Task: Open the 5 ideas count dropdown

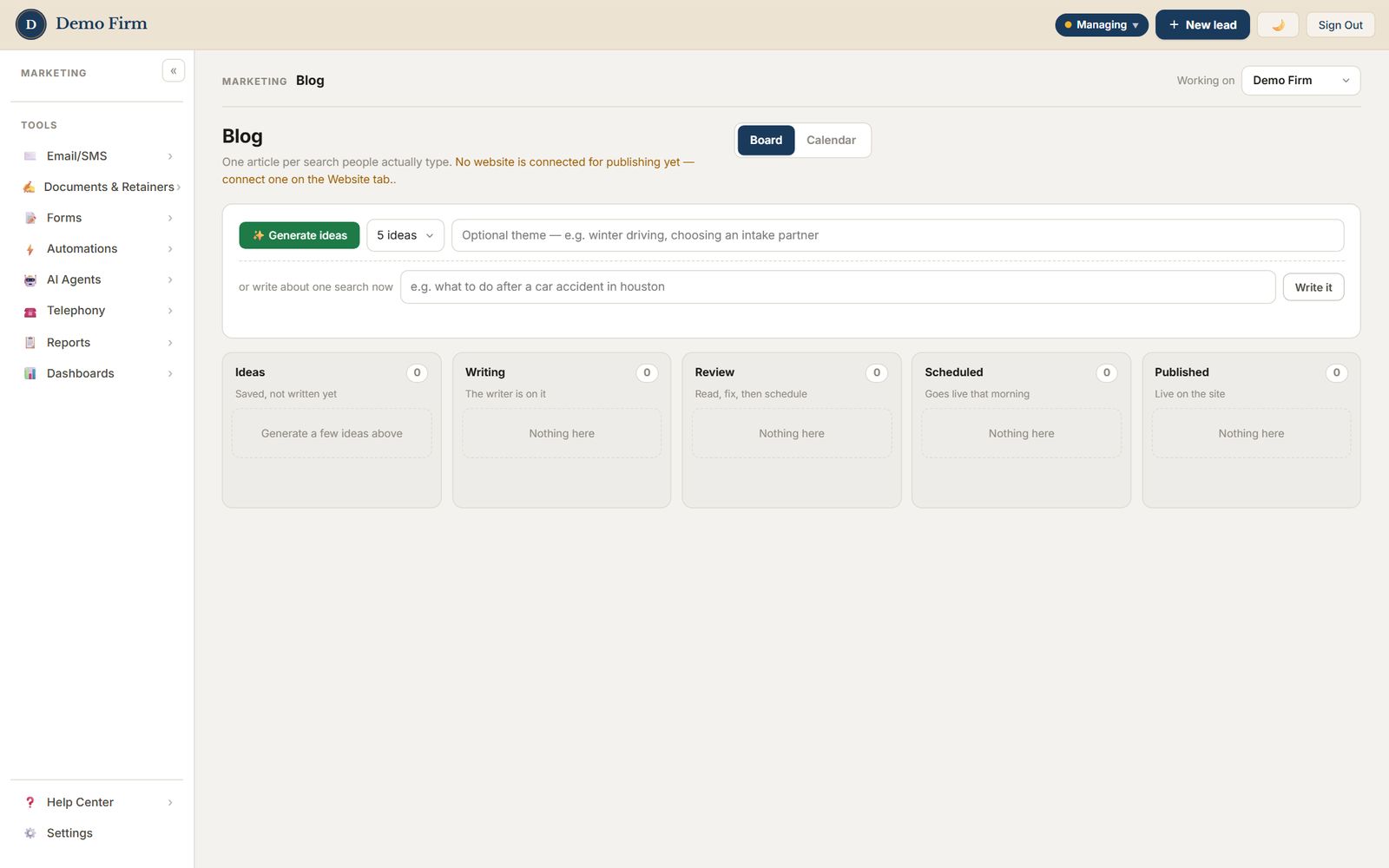Action: coord(405,235)
